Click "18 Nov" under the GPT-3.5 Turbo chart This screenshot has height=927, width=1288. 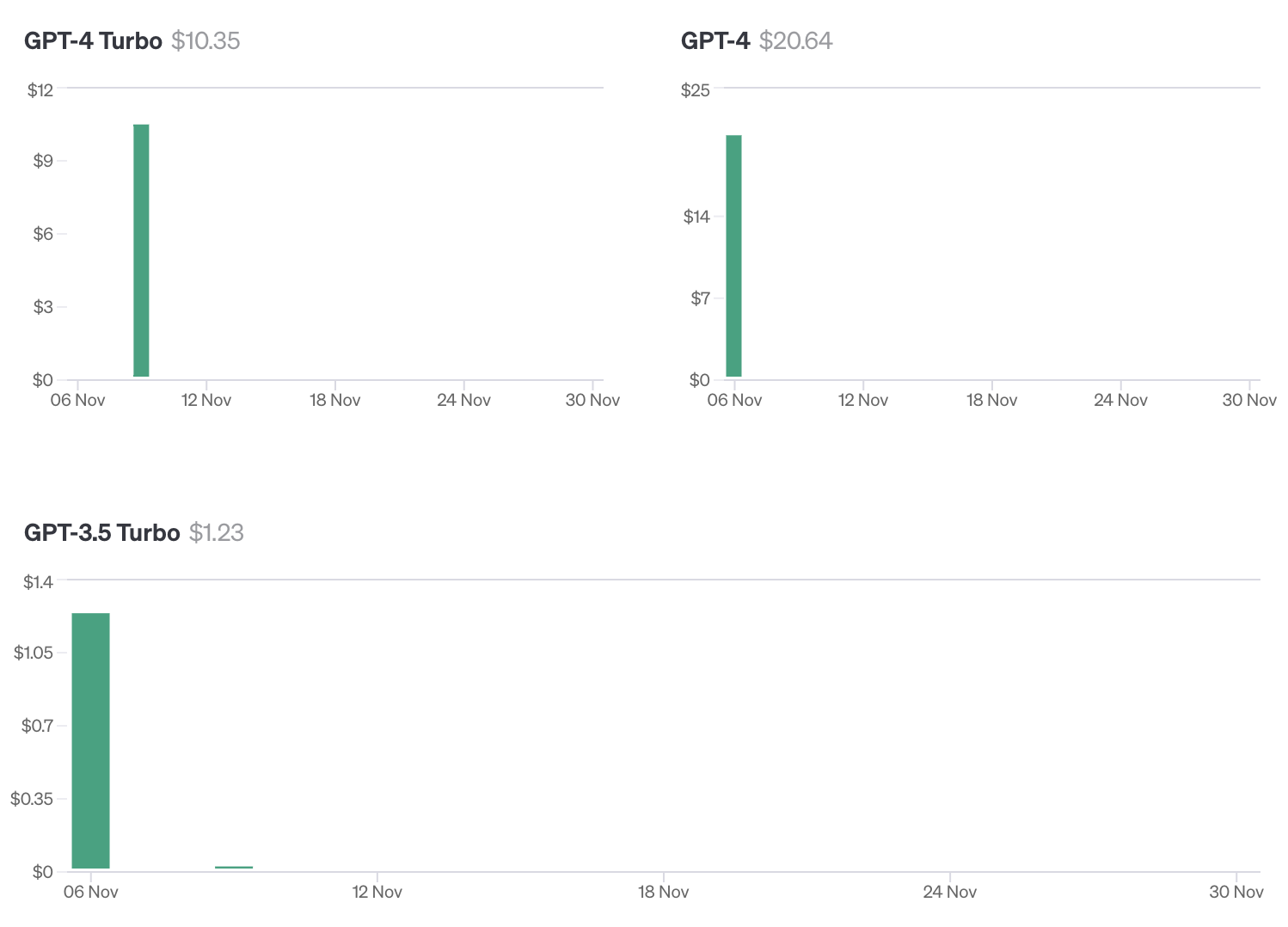(x=663, y=892)
